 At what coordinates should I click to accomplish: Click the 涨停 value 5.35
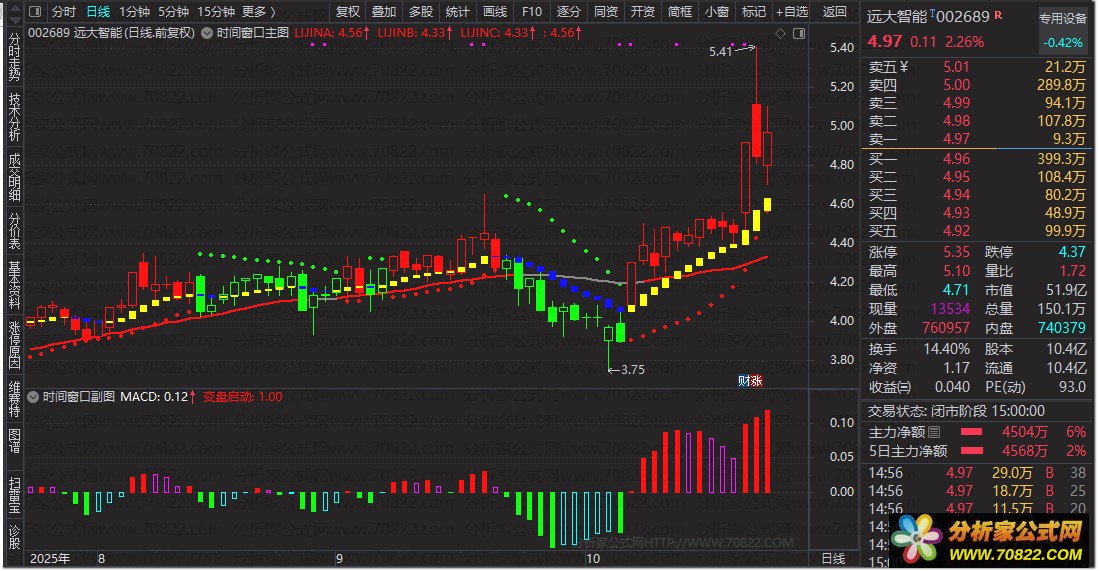pyautogui.click(x=956, y=252)
